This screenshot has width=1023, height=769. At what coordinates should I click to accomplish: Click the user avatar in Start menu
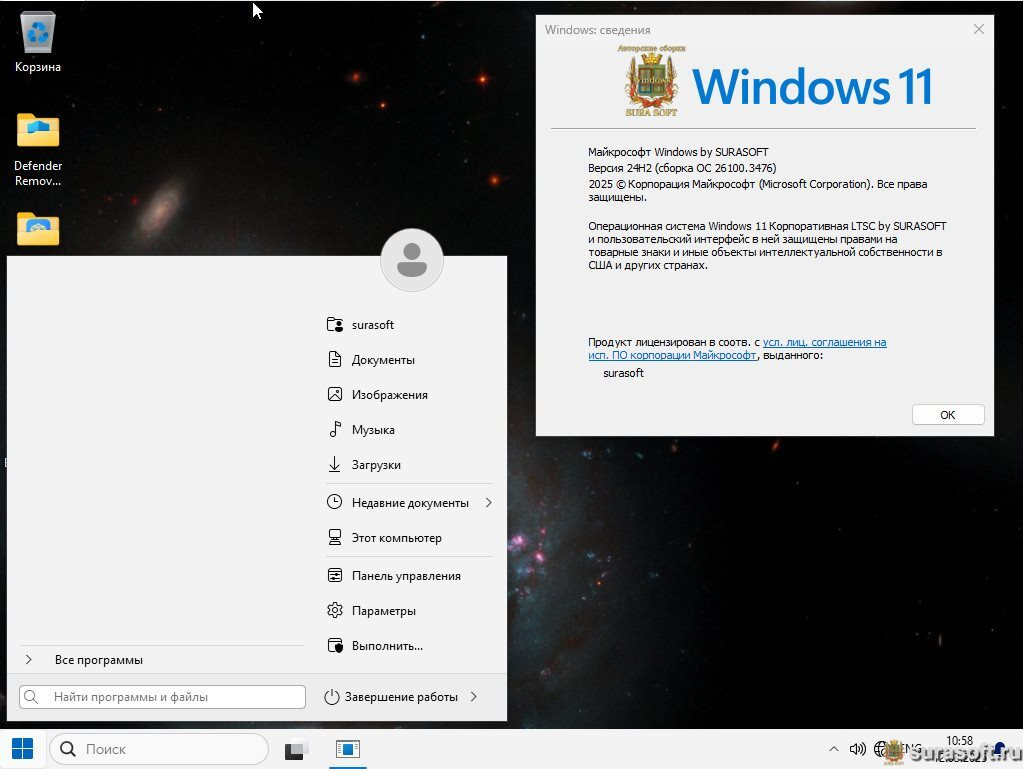point(412,260)
